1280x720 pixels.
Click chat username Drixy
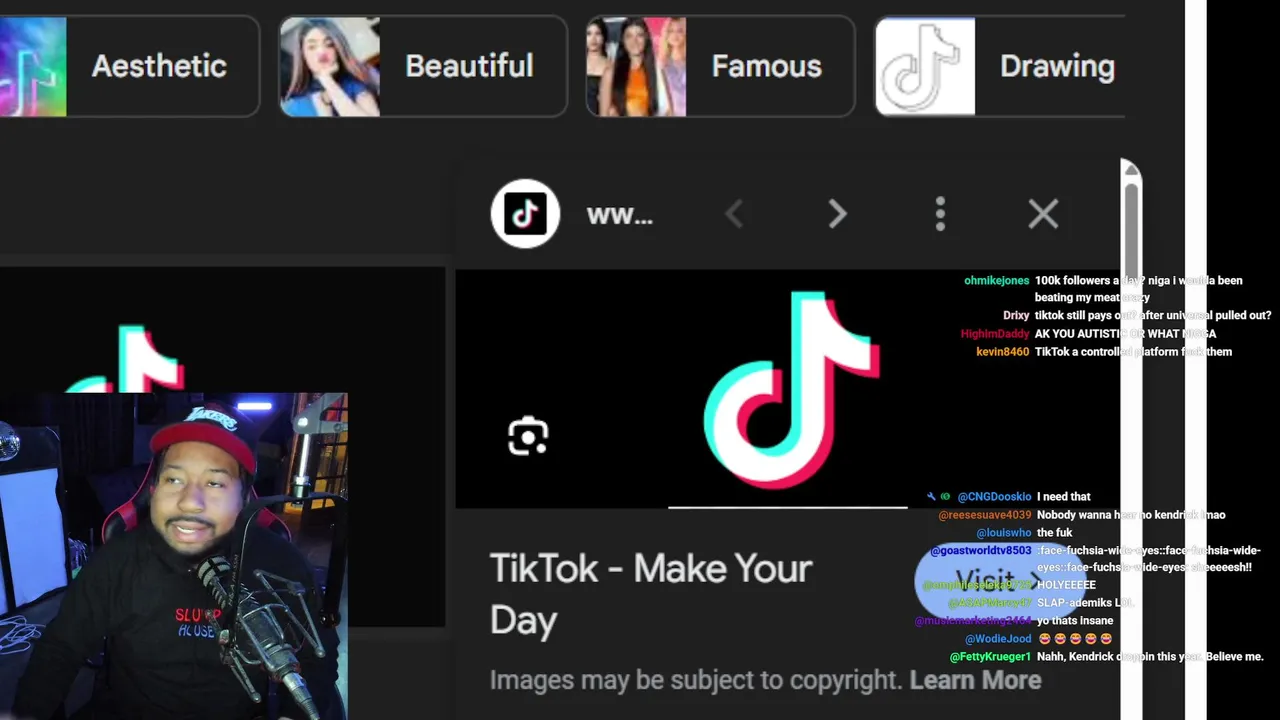[x=1016, y=316]
